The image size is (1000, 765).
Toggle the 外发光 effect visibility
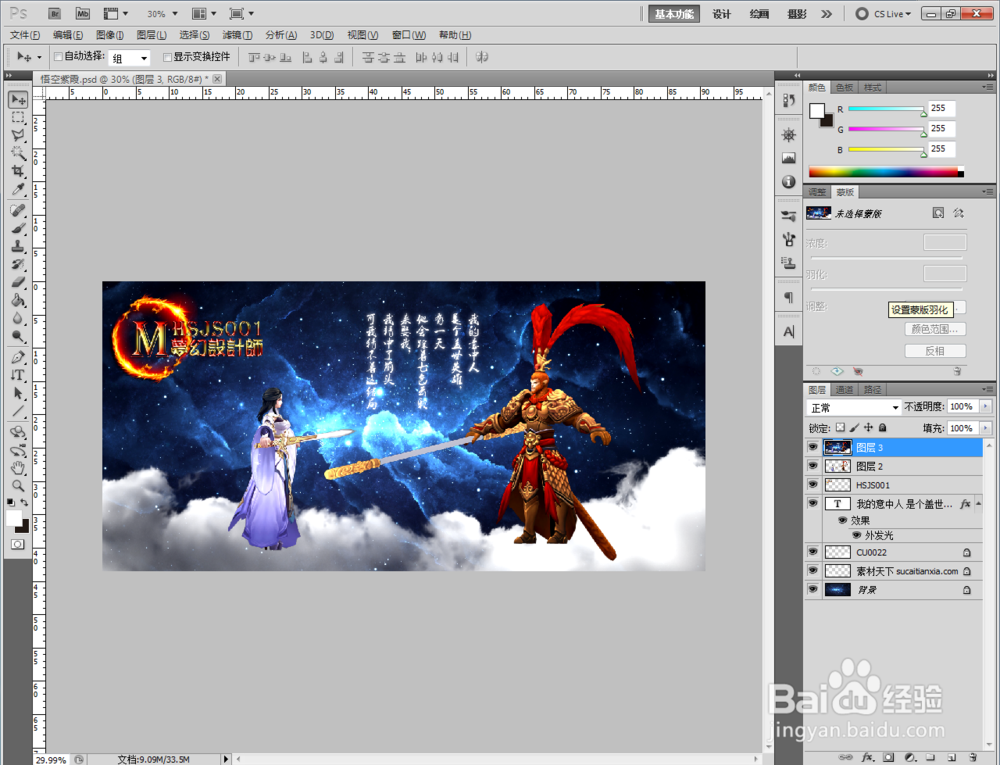[x=857, y=536]
